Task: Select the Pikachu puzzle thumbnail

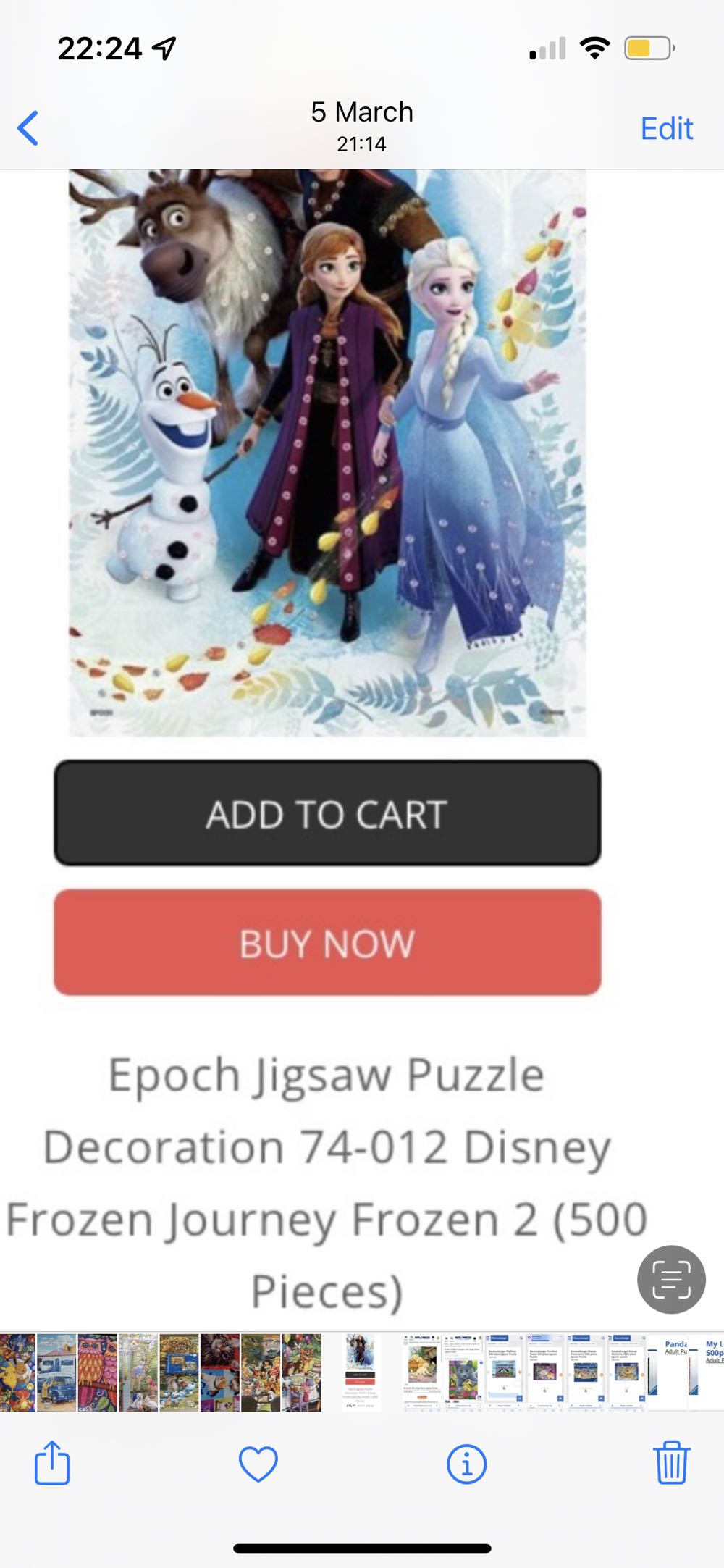Action: pyautogui.click(x=17, y=1372)
